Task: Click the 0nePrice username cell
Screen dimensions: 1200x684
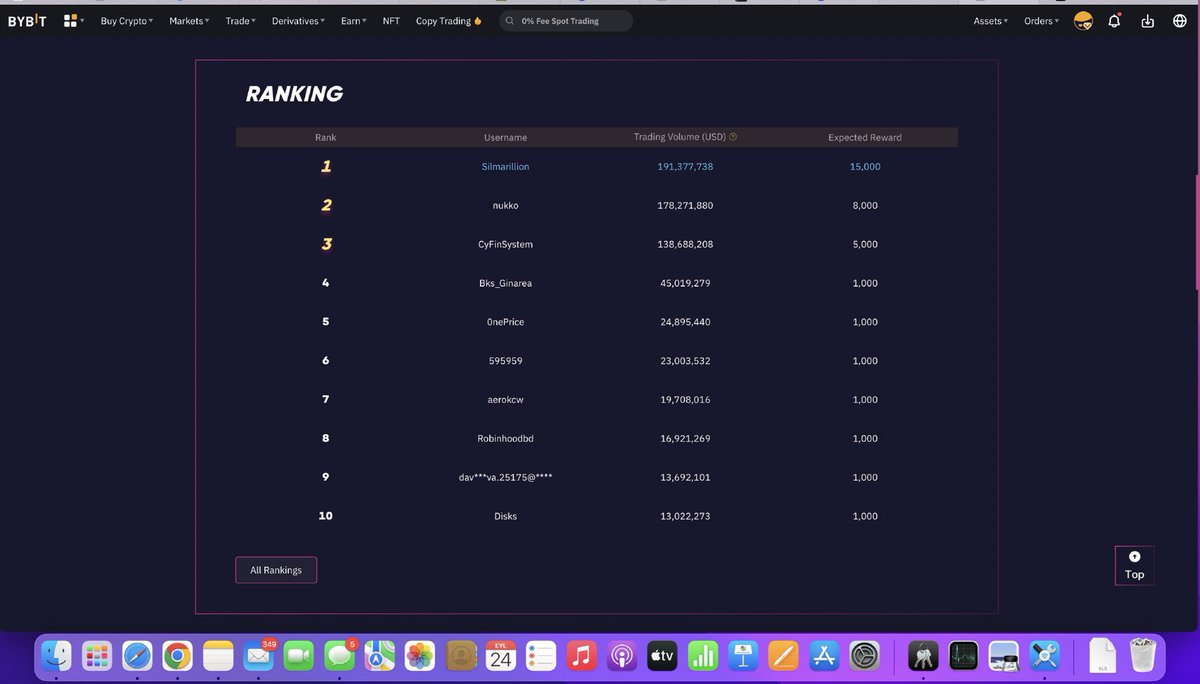Action: click(505, 322)
